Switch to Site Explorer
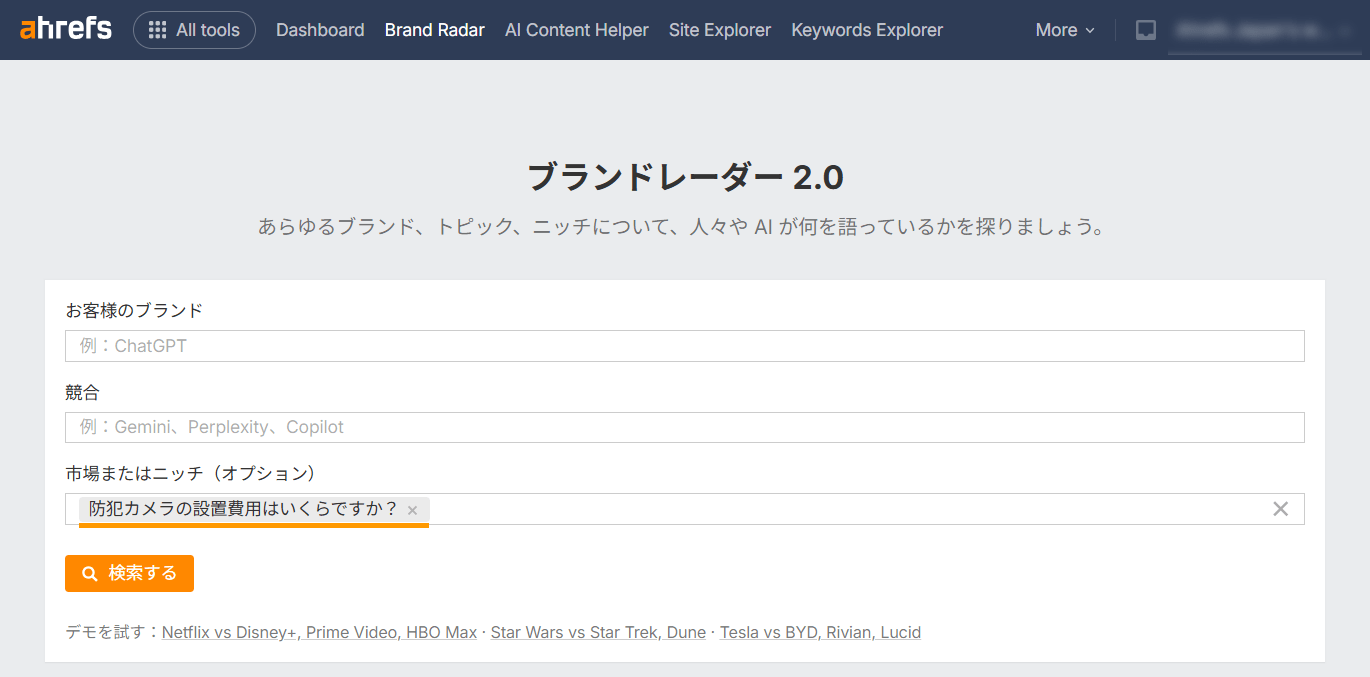 pyautogui.click(x=719, y=30)
